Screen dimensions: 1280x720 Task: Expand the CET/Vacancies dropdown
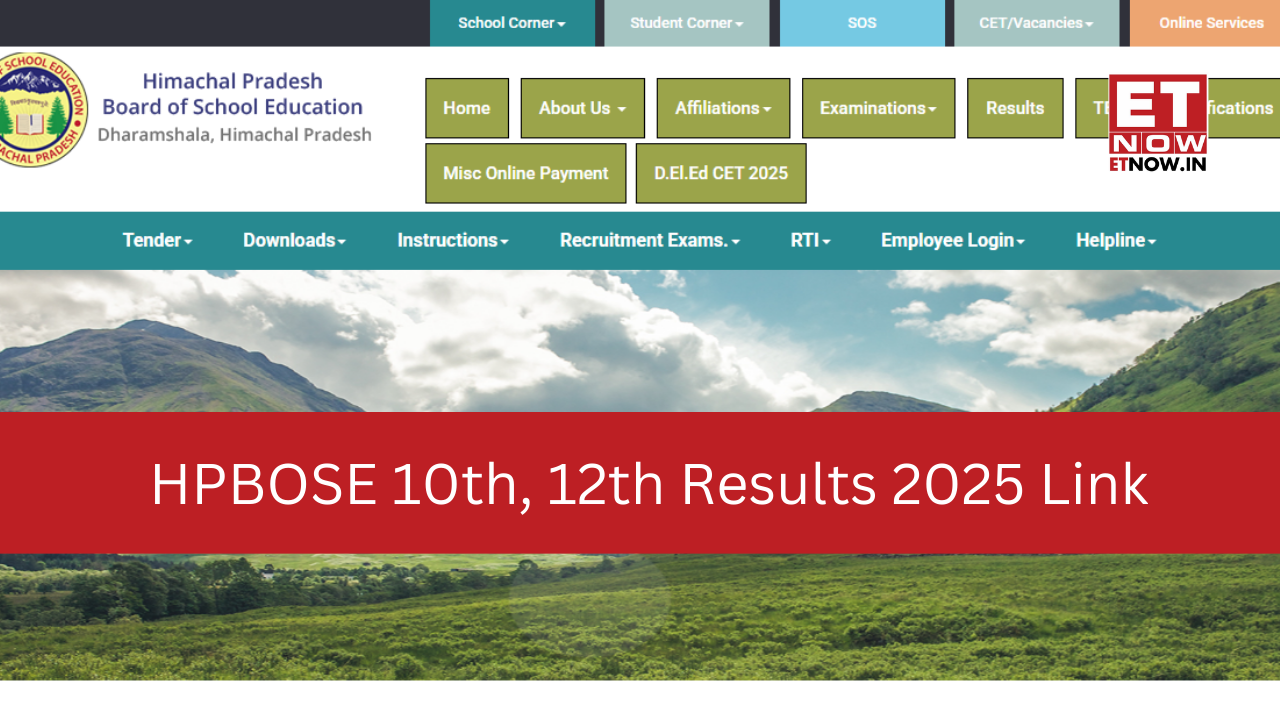1036,23
